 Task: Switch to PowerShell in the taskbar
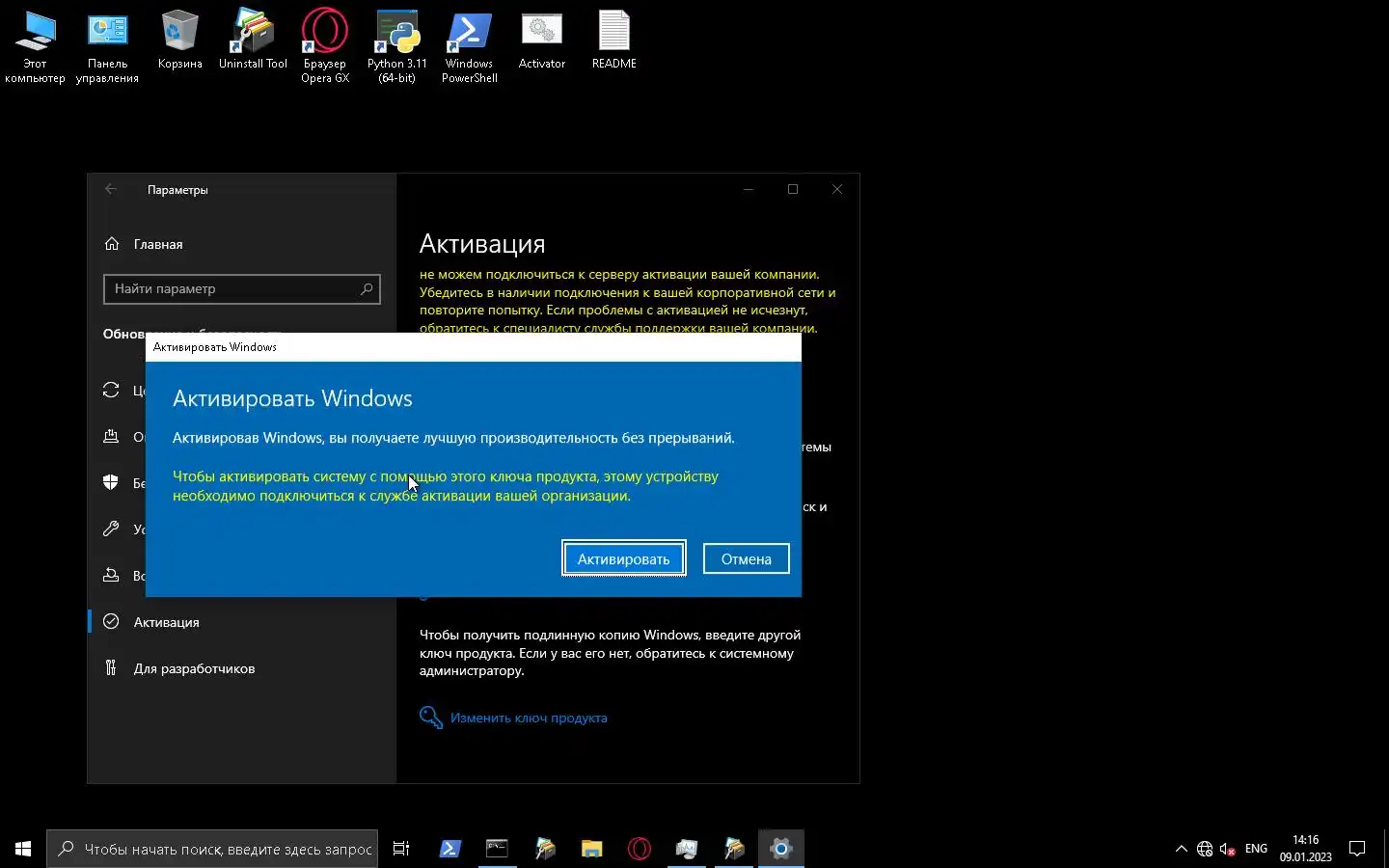[450, 849]
